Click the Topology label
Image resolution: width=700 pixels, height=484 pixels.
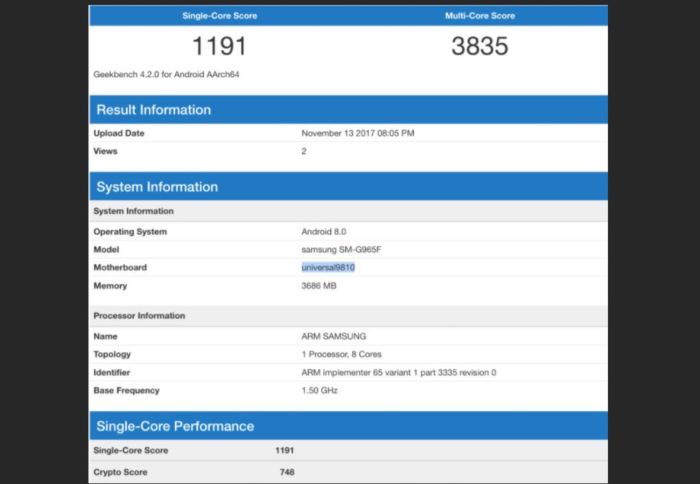(x=112, y=354)
